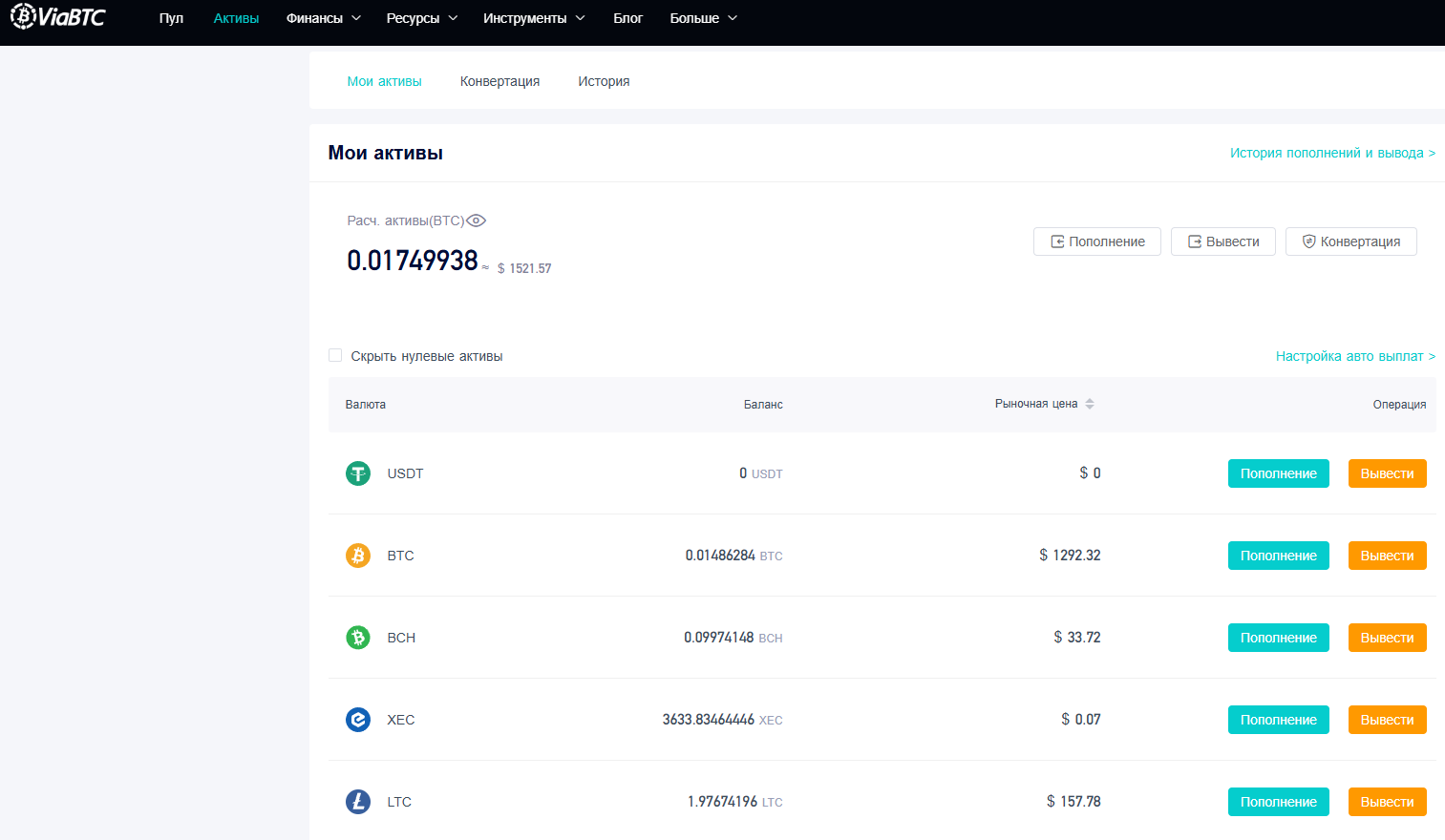Deposit LTC using Пополнение button
The image size is (1445, 840).
pyautogui.click(x=1279, y=802)
